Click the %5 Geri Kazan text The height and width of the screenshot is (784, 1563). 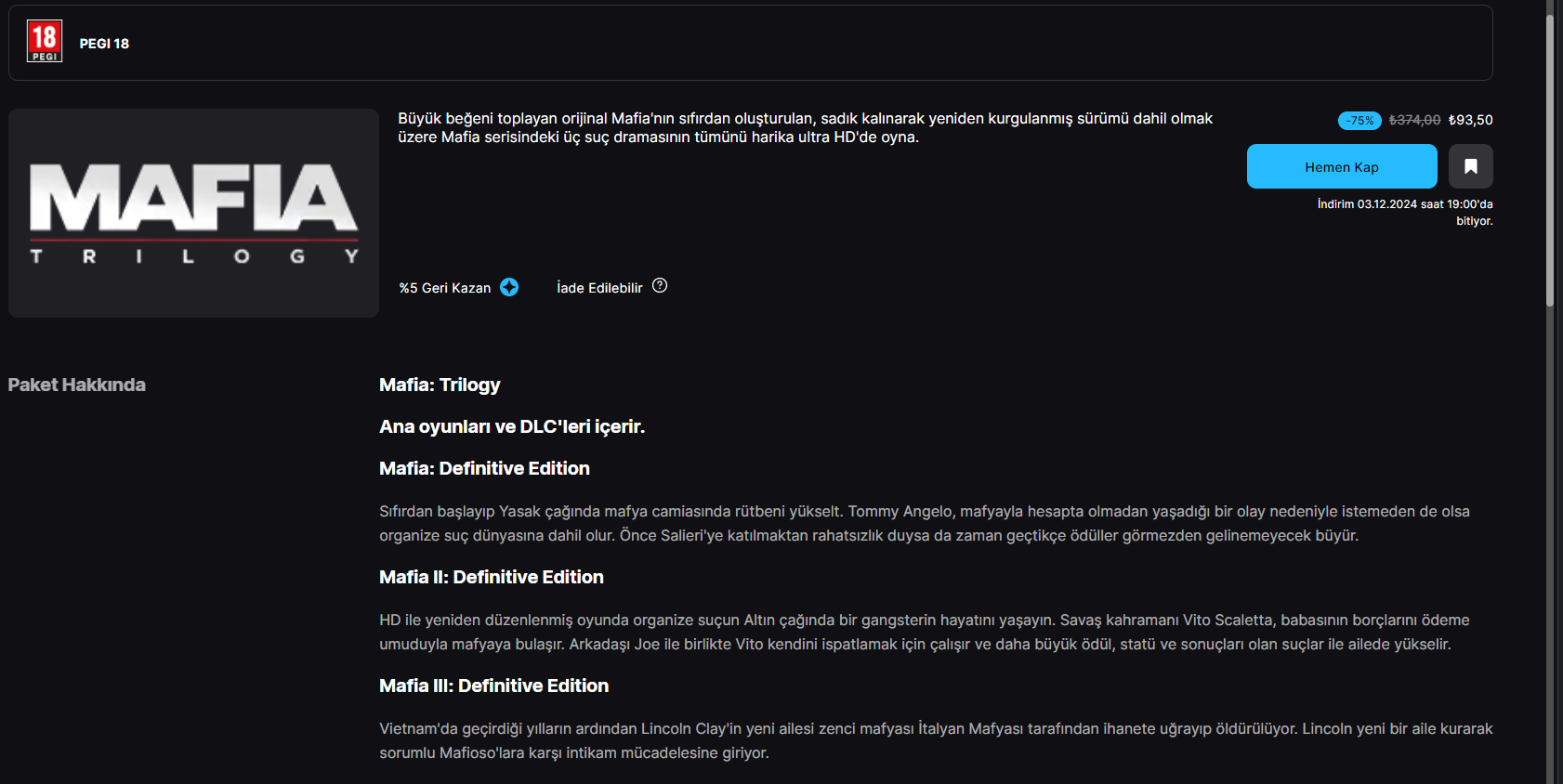(x=445, y=288)
